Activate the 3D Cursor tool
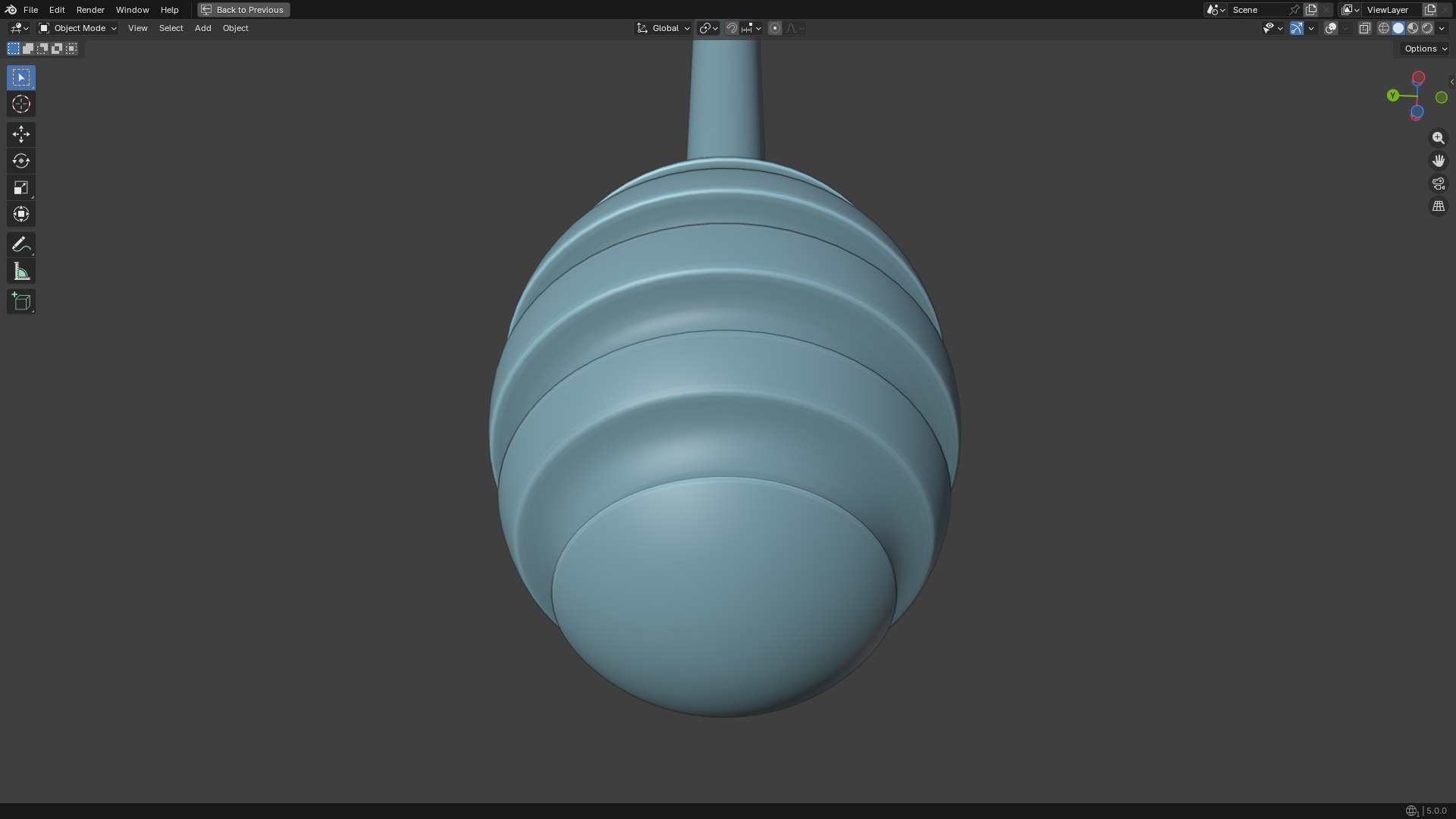This screenshot has height=819, width=1456. coord(21,104)
